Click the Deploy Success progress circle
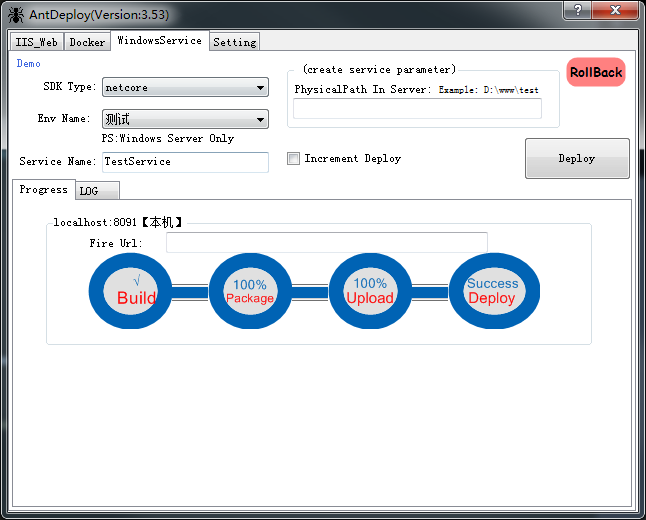The height and width of the screenshot is (520, 646). coord(494,291)
